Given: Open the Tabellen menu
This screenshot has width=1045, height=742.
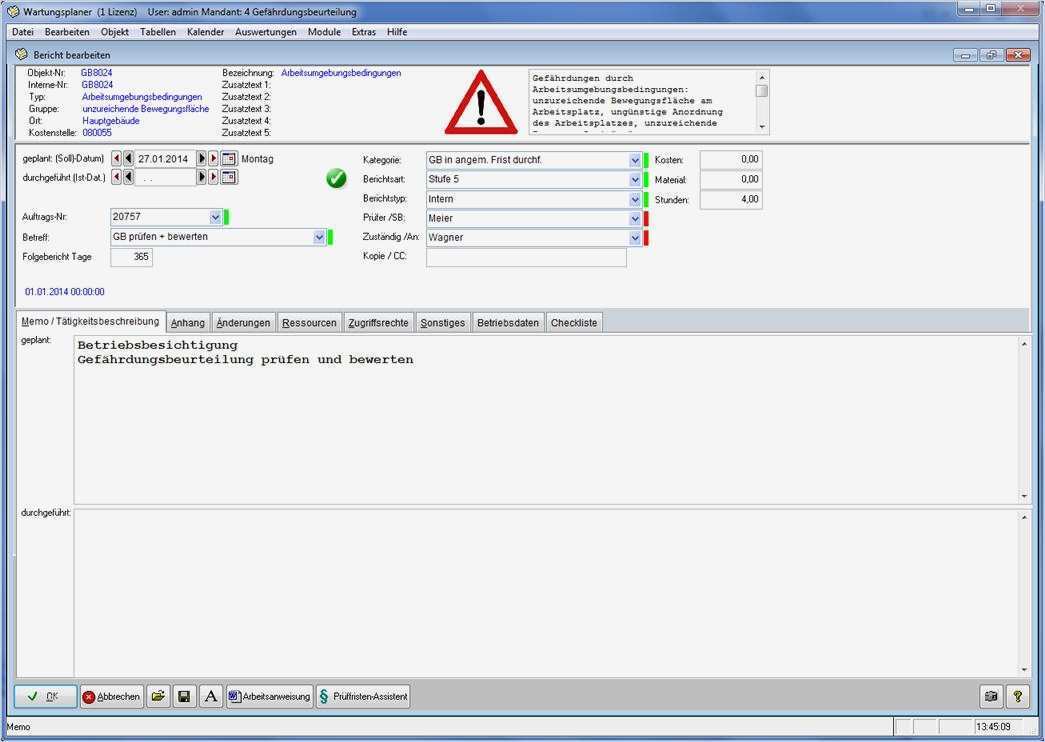Looking at the screenshot, I should (x=158, y=31).
